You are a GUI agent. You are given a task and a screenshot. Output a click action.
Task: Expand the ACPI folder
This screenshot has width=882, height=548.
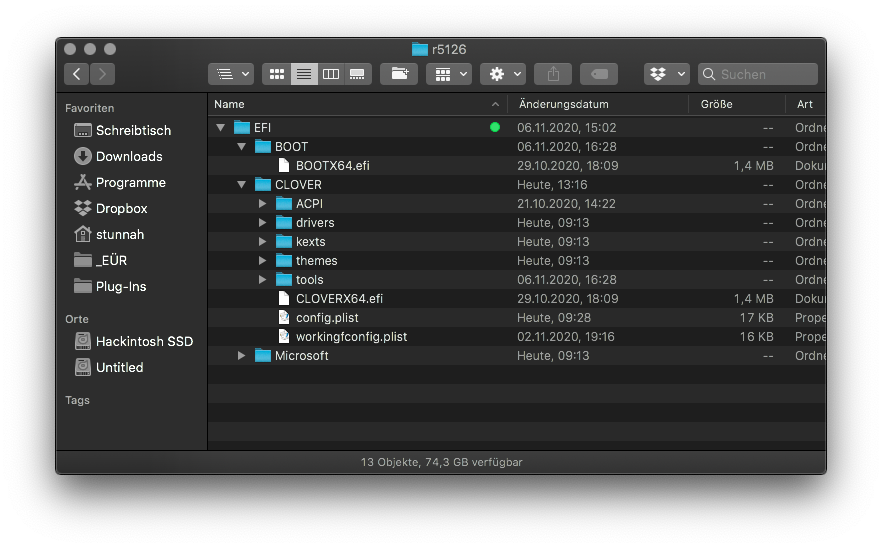point(262,204)
